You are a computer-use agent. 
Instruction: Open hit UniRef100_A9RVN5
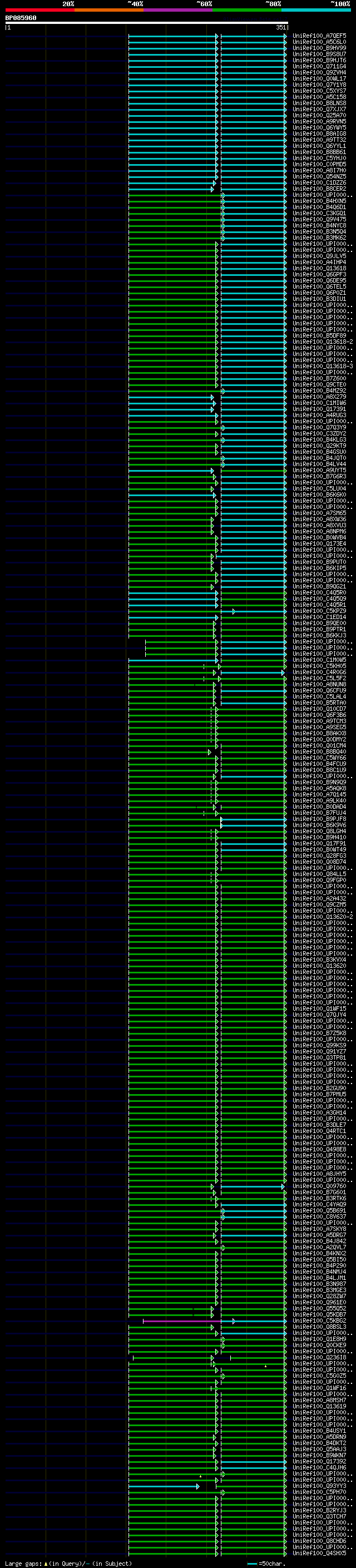point(319,122)
